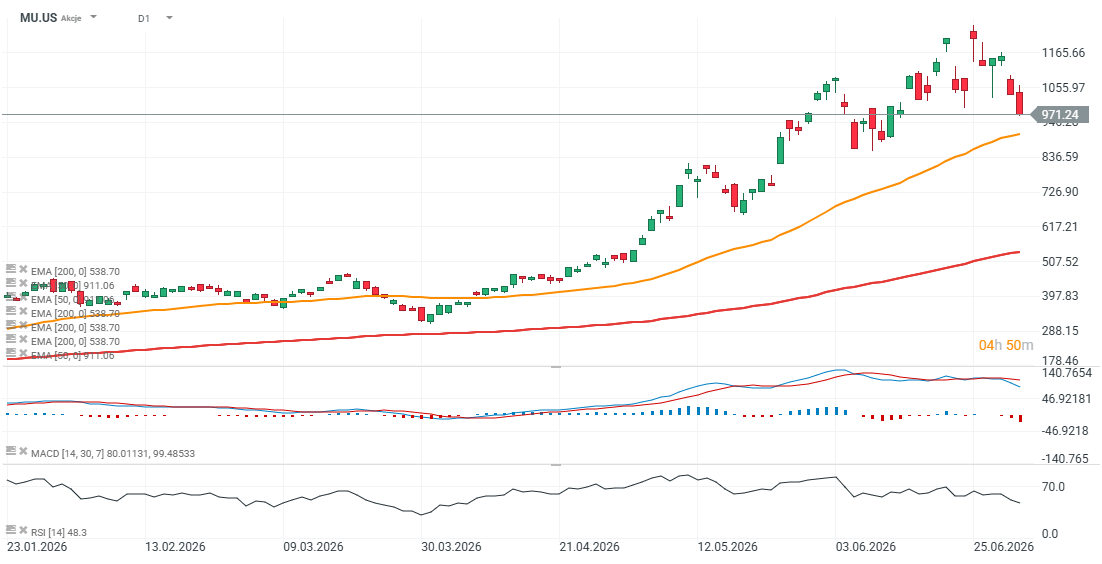Click the 25.06.2026 date label
Image resolution: width=1102 pixels, height=564 pixels.
pyautogui.click(x=1003, y=547)
